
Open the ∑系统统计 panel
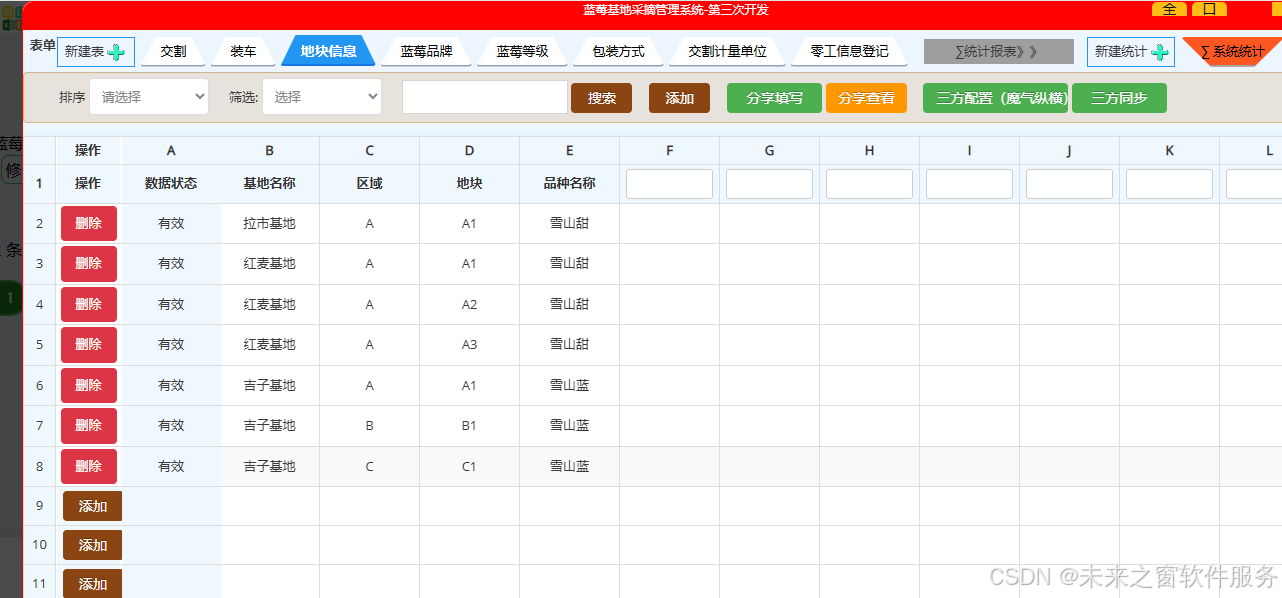[x=1232, y=52]
